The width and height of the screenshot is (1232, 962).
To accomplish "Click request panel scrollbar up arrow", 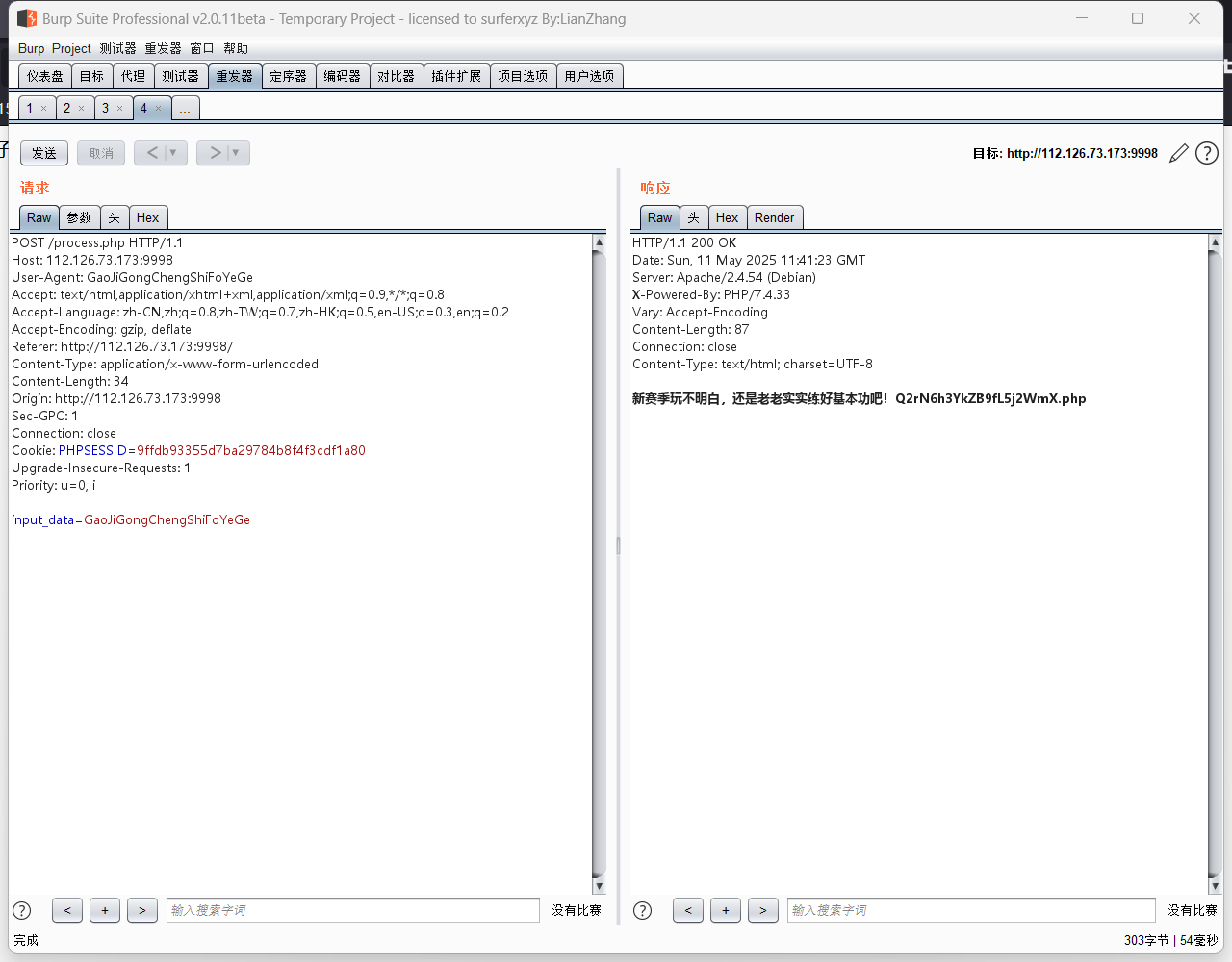I will tap(599, 242).
